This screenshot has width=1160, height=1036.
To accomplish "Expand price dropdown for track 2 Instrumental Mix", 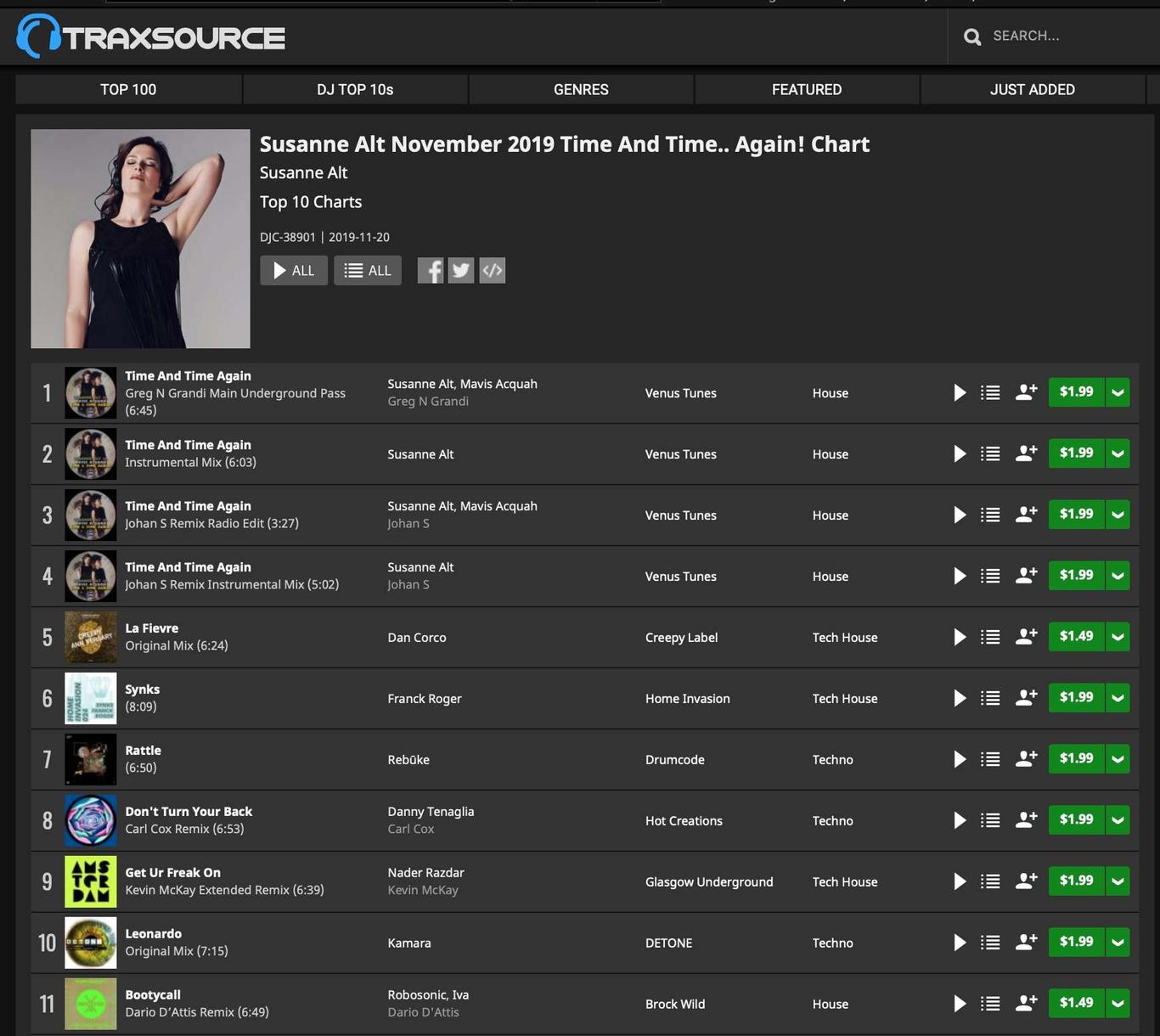I will [1118, 453].
